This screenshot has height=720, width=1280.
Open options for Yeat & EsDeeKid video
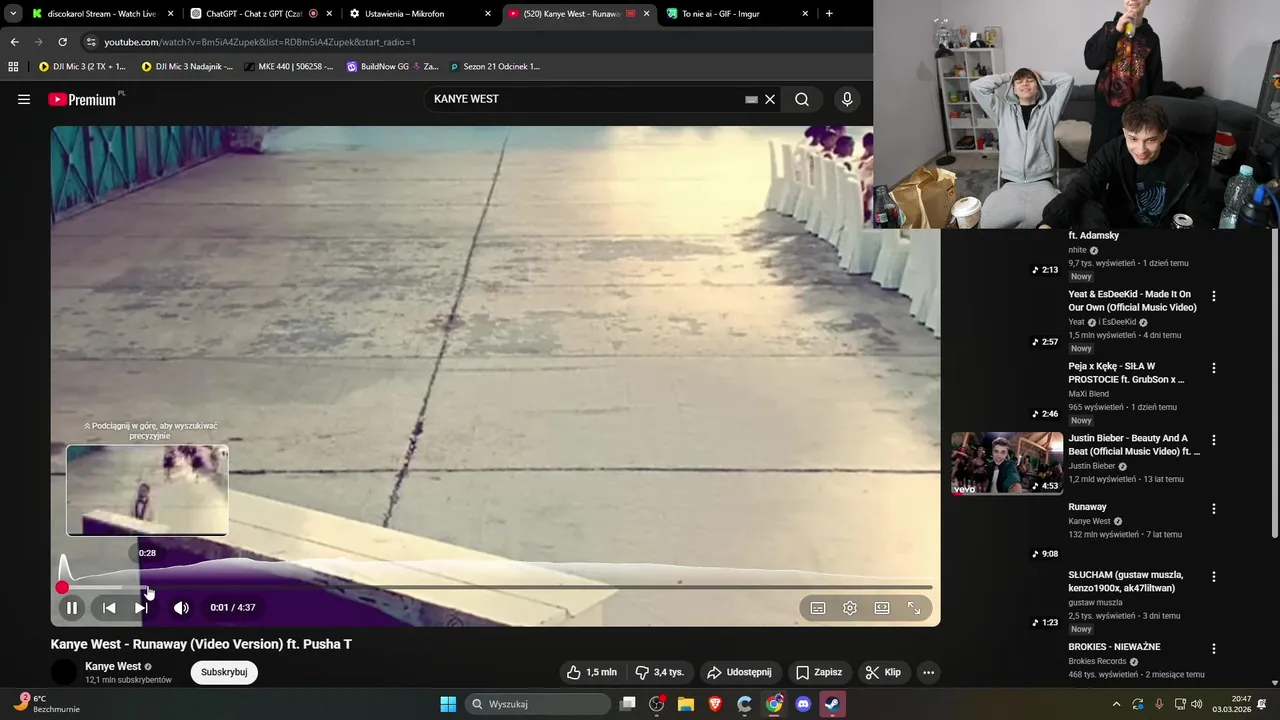1214,296
